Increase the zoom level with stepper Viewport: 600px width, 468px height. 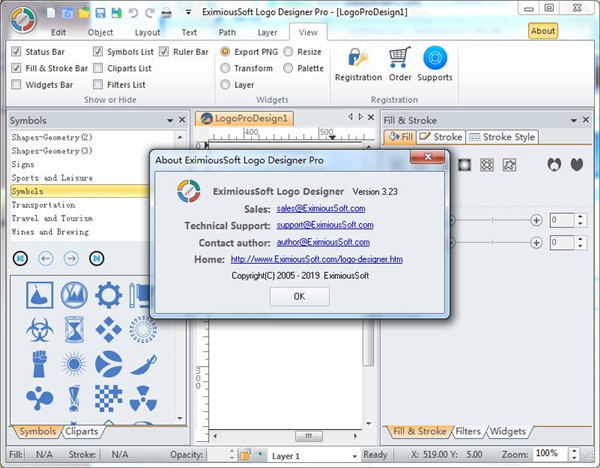point(574,451)
